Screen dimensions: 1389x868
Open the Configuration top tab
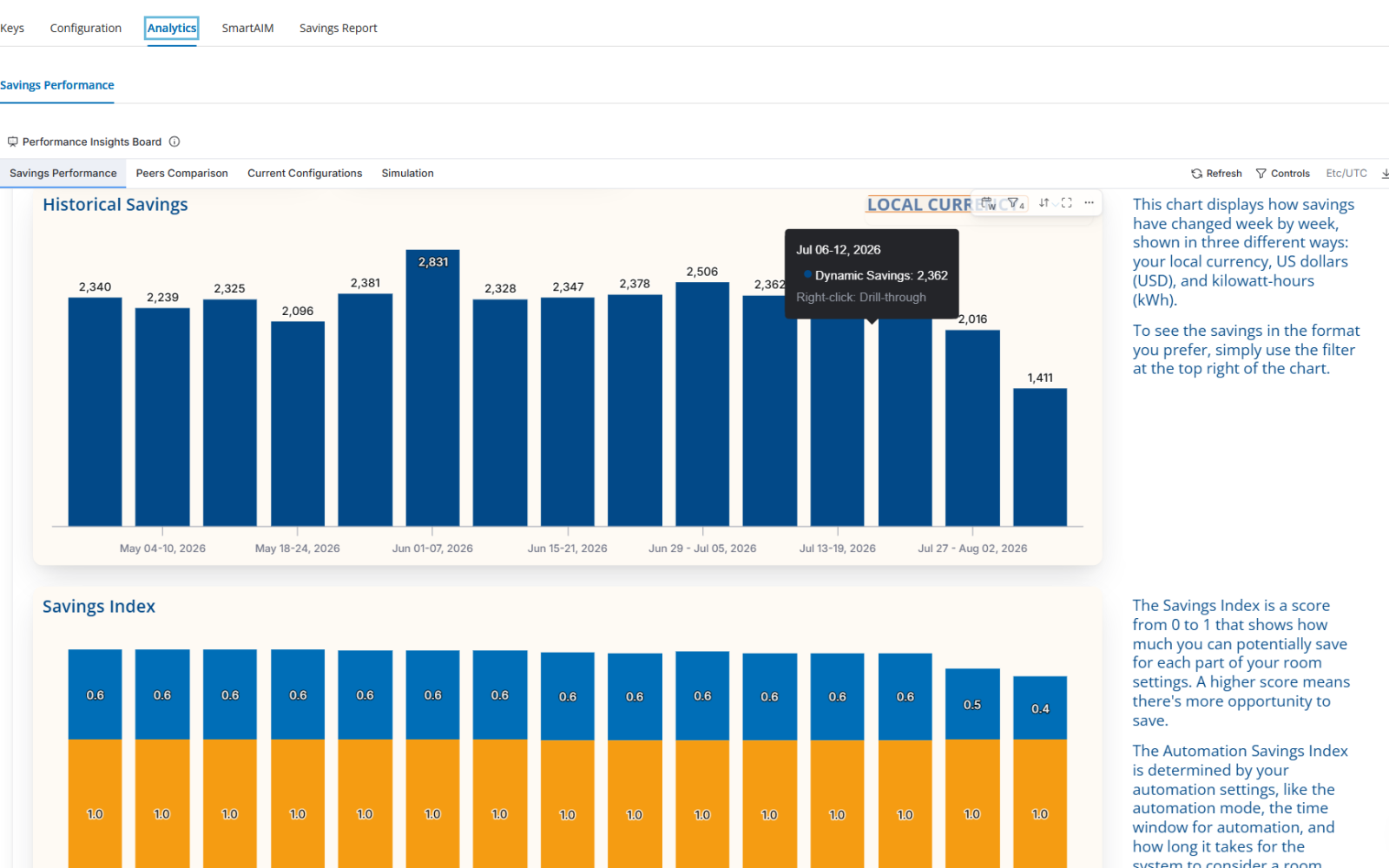click(x=86, y=28)
